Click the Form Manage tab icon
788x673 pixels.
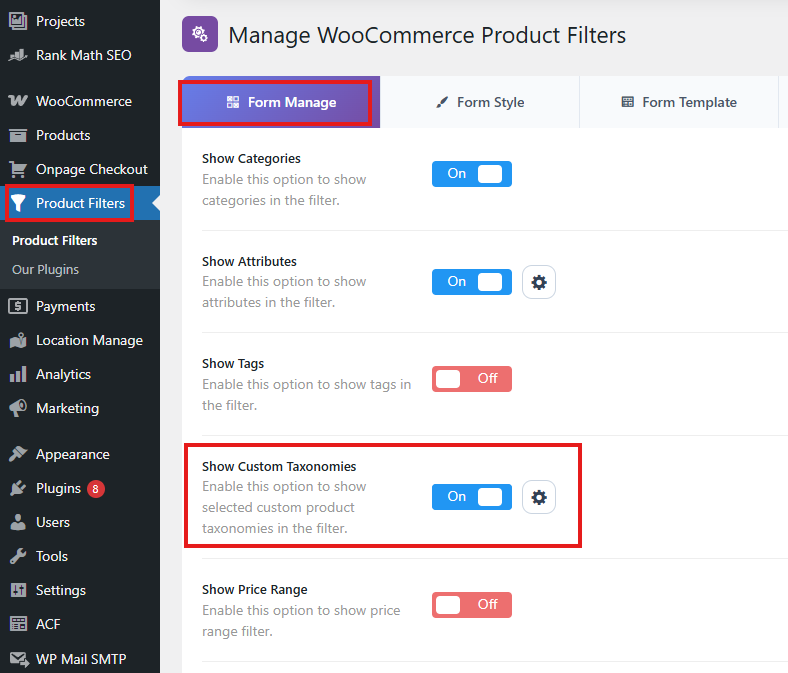[x=233, y=102]
